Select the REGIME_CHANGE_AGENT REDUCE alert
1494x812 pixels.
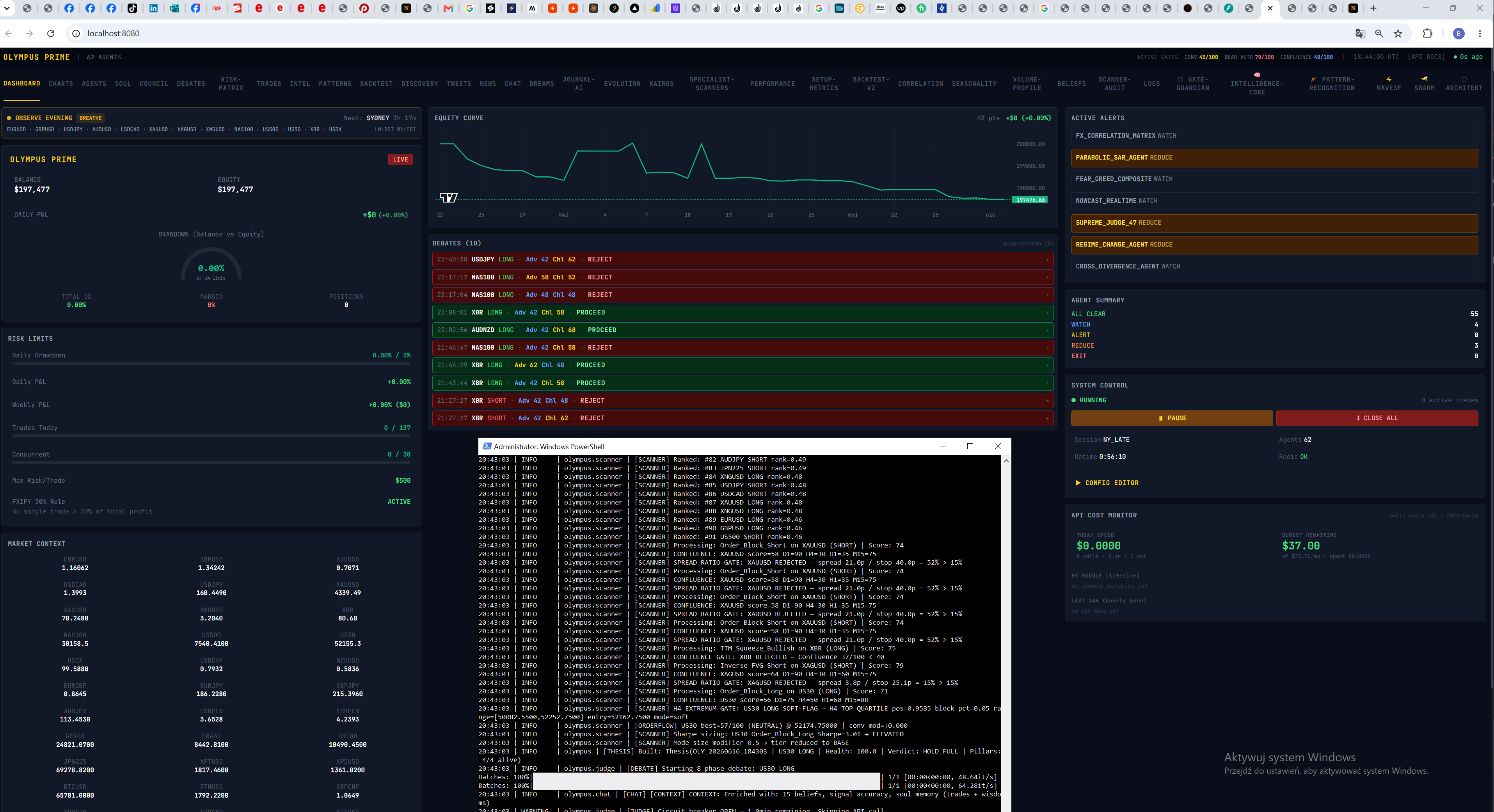point(1274,245)
